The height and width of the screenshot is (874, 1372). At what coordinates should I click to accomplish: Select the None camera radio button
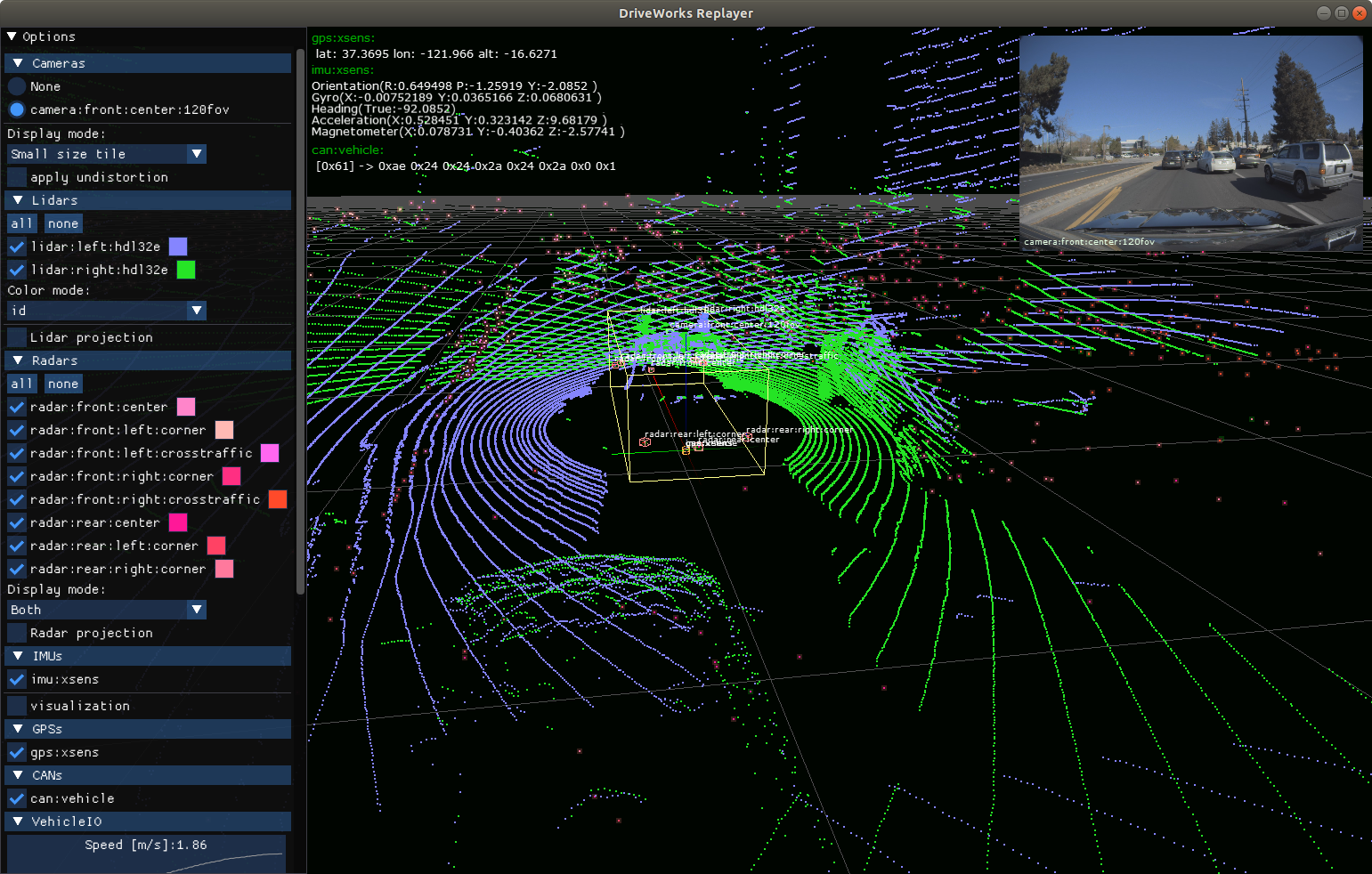(17, 86)
